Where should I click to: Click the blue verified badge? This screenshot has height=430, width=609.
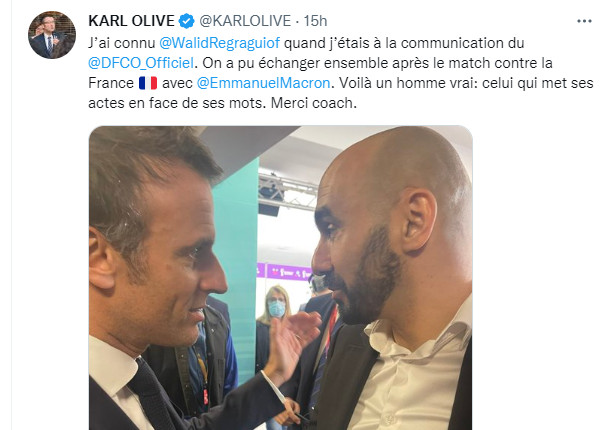[186, 21]
